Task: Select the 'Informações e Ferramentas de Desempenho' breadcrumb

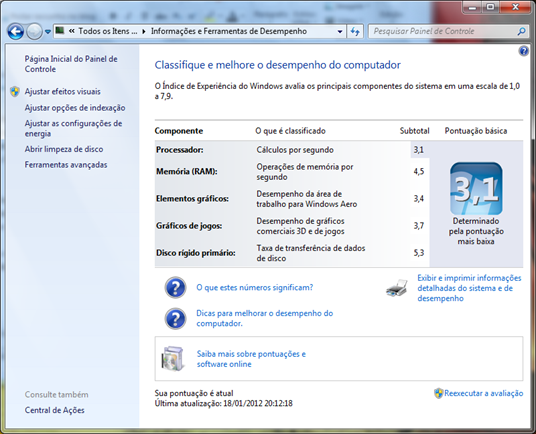Action: click(229, 31)
